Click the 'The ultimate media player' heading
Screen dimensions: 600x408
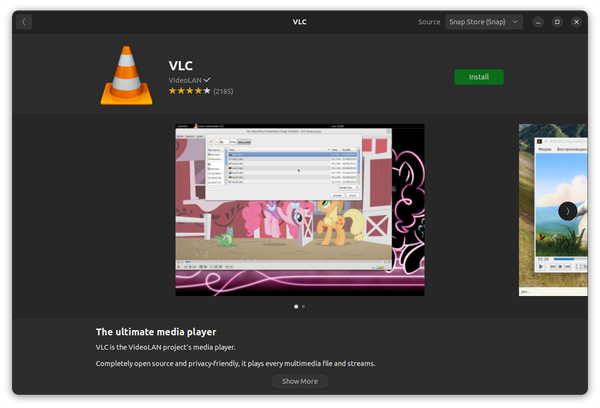(156, 331)
